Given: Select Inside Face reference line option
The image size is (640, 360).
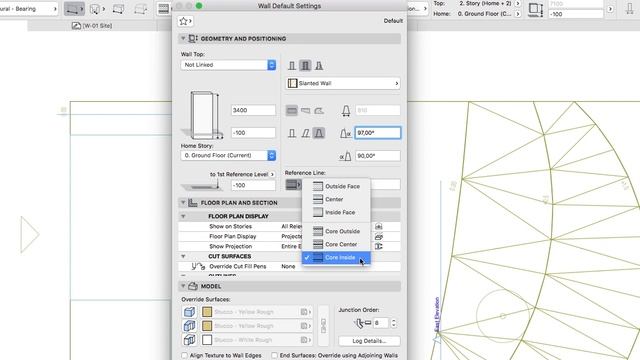Looking at the screenshot, I should click(x=336, y=212).
